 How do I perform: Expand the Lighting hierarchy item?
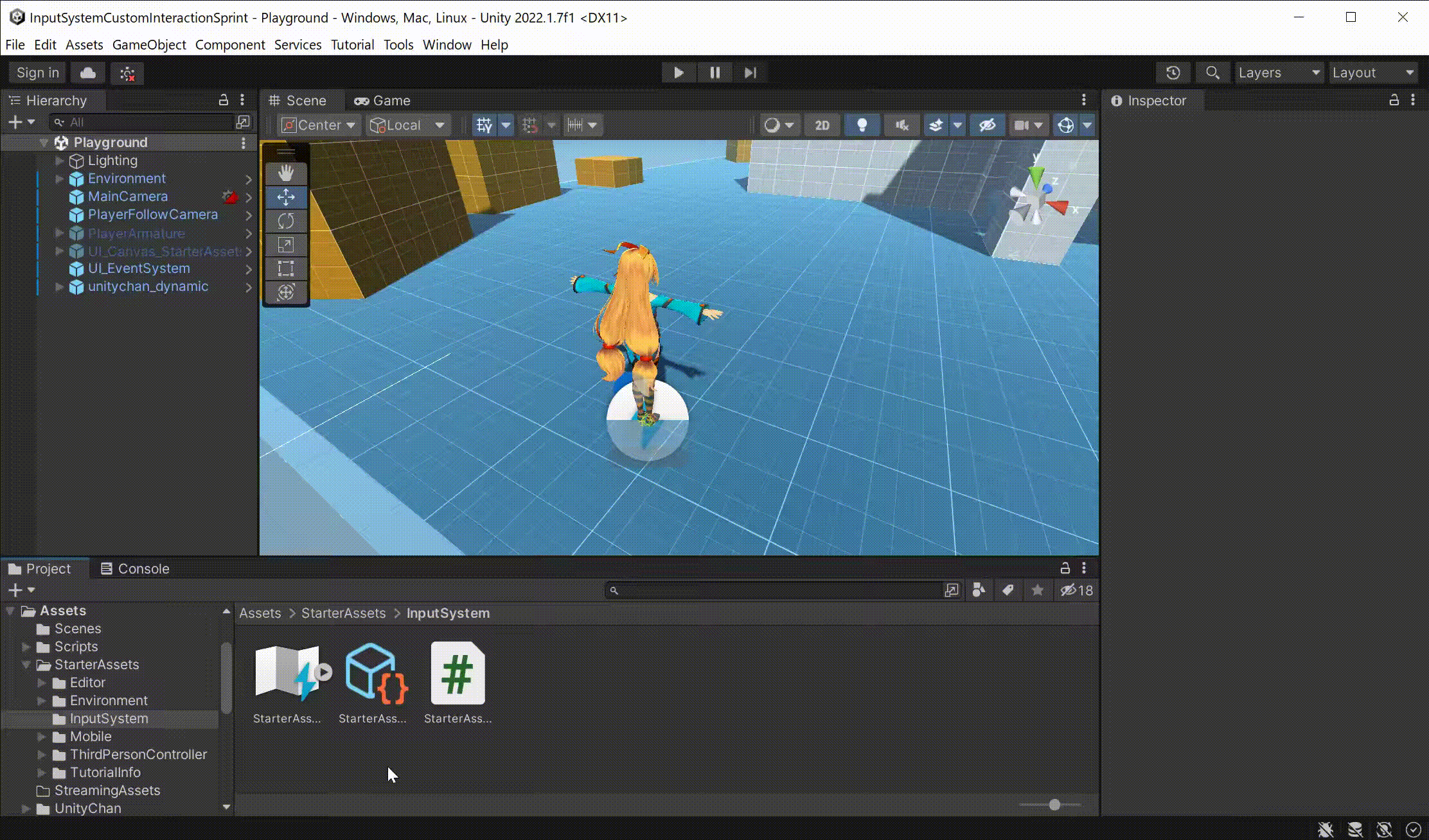coord(59,161)
